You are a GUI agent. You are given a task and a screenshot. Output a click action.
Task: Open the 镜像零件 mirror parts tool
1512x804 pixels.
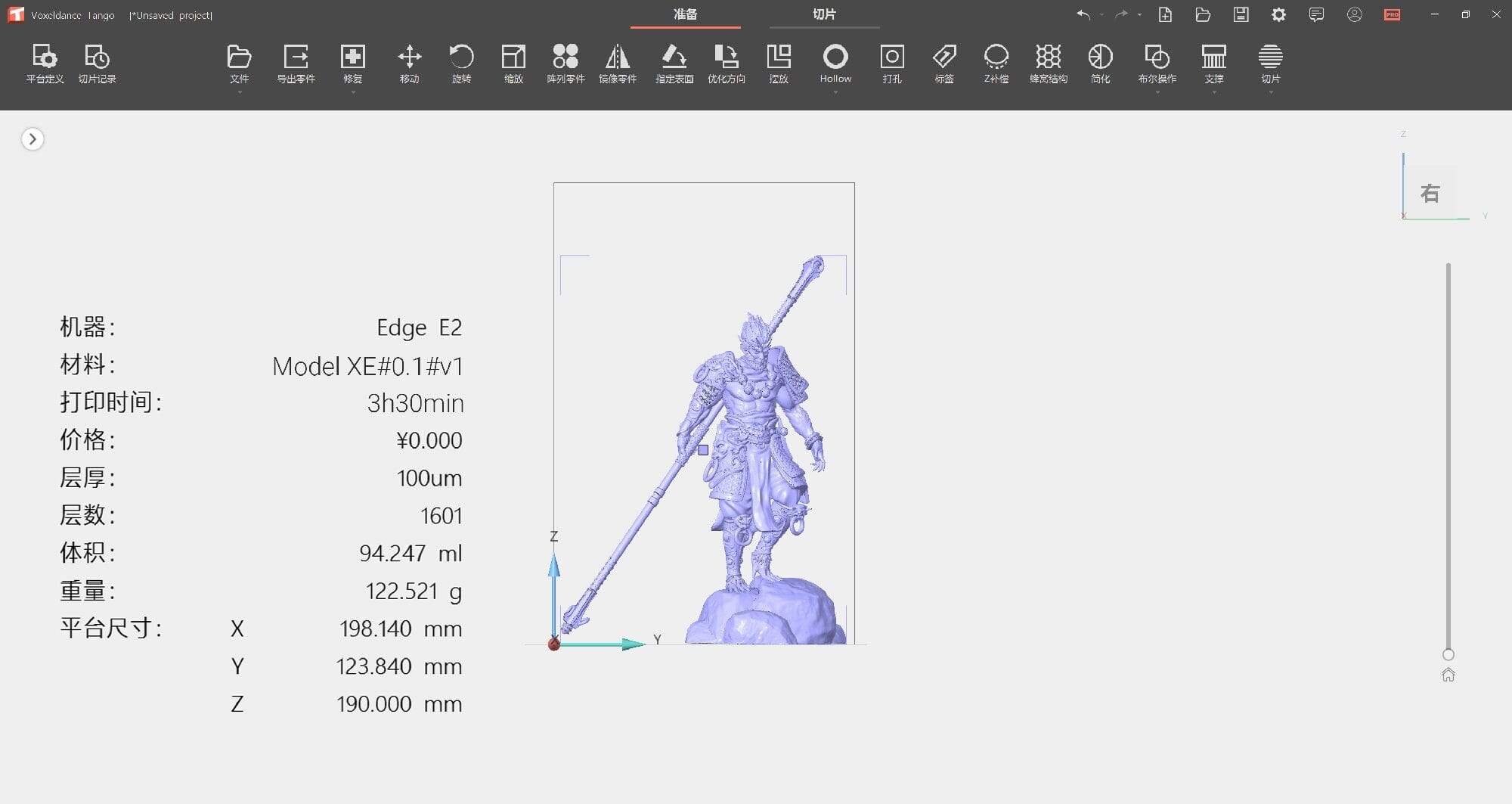point(618,64)
